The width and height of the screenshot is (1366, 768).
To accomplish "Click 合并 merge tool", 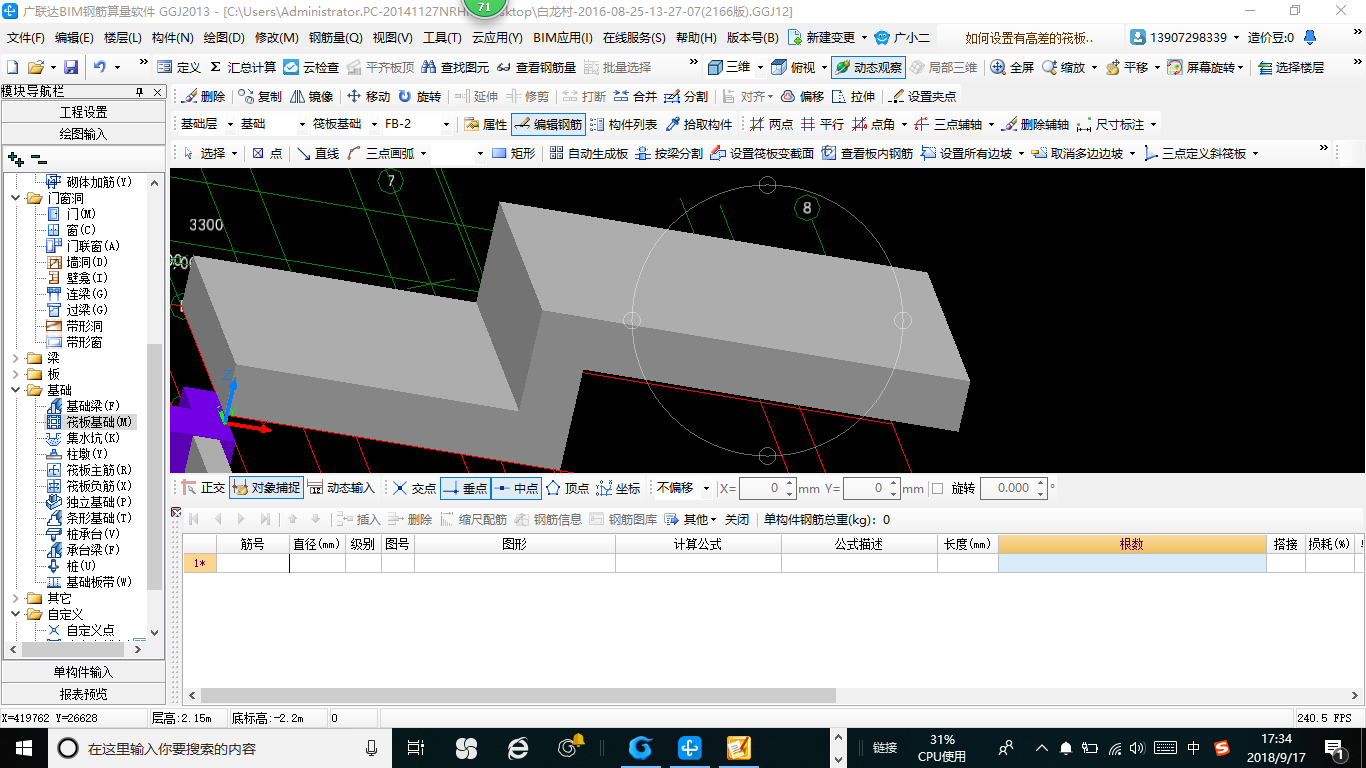I will 635,97.
